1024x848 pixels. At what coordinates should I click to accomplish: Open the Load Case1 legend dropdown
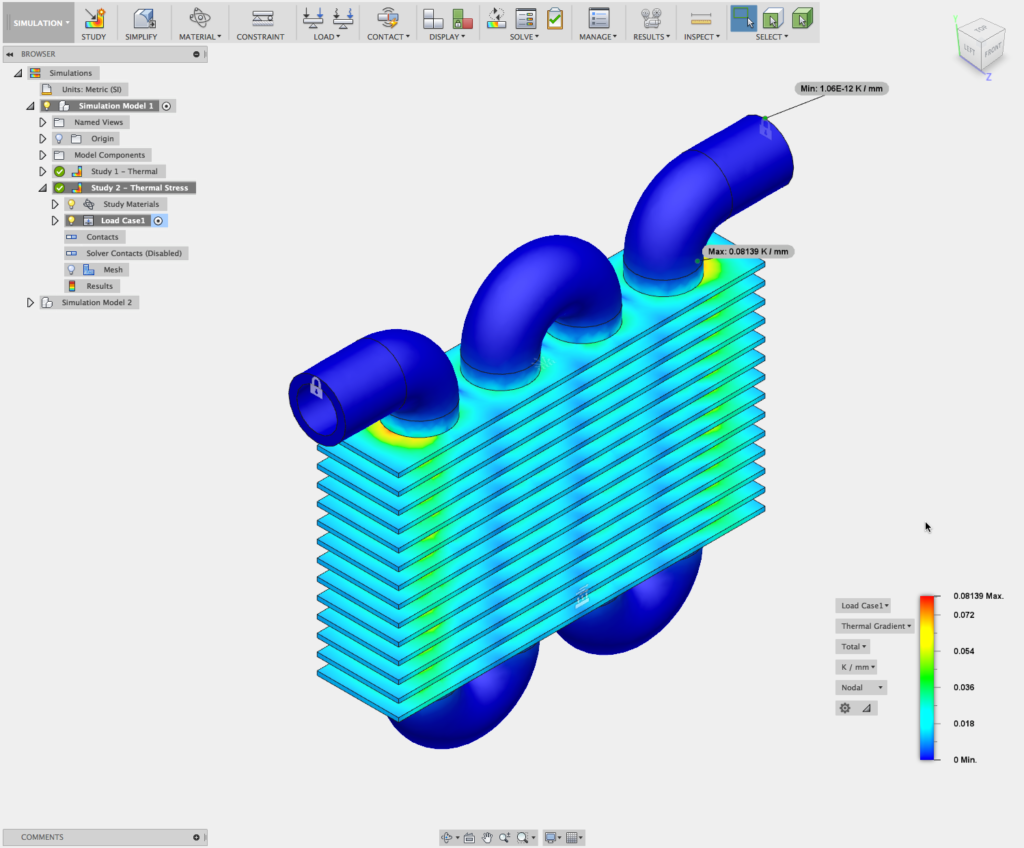coord(864,606)
